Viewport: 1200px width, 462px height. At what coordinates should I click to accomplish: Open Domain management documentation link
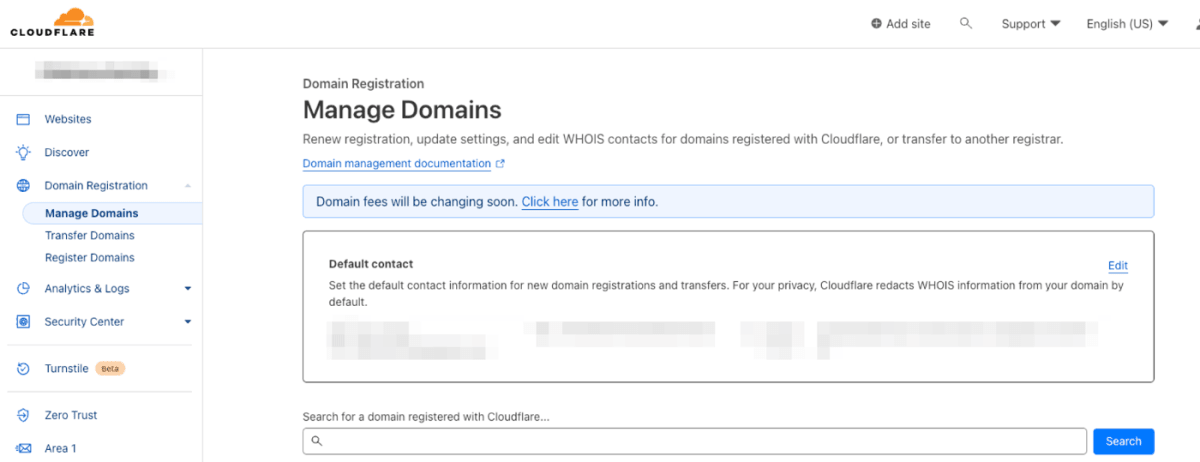click(397, 164)
